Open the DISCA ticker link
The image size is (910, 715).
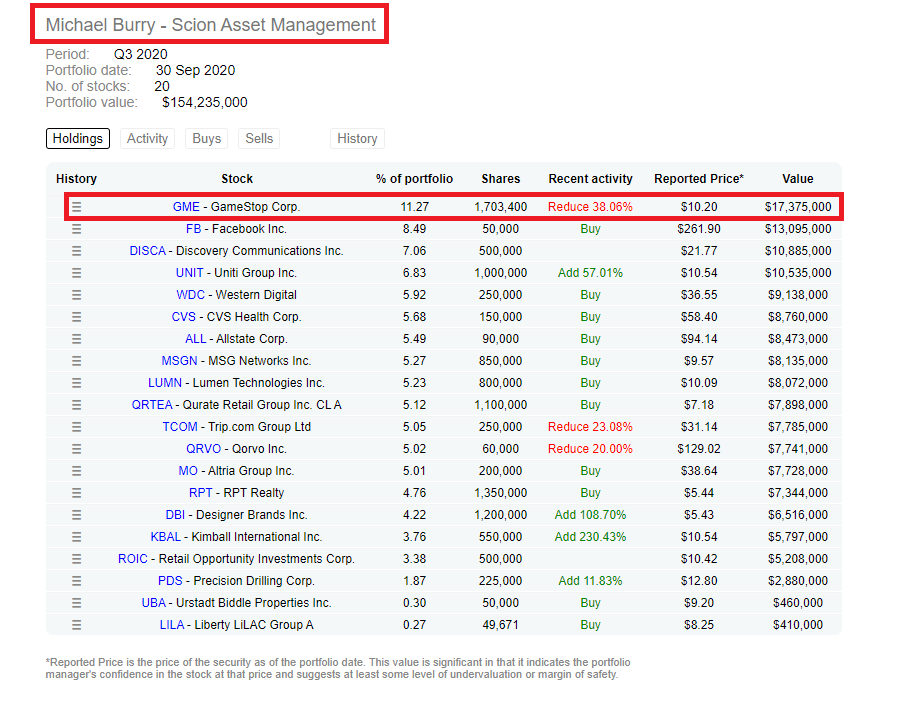point(147,251)
